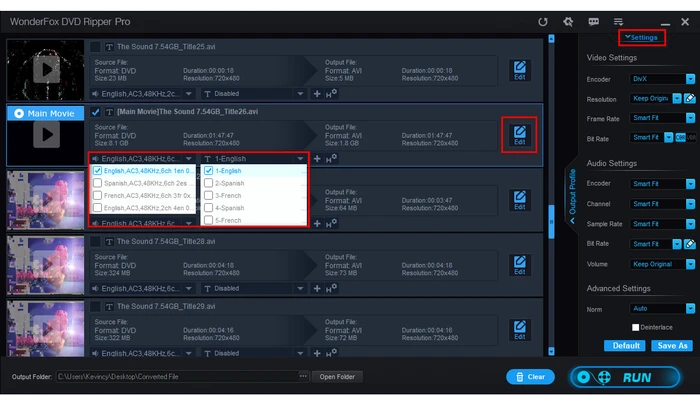Enable the Deinterlace checkbox
This screenshot has height=407, width=700.
click(x=636, y=328)
